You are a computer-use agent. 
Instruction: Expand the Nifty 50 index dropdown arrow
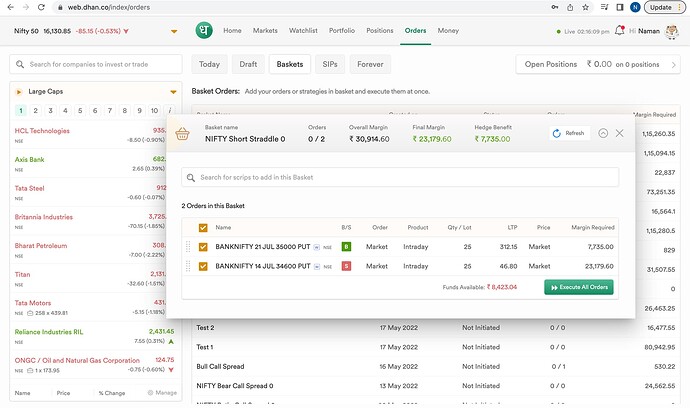174,31
